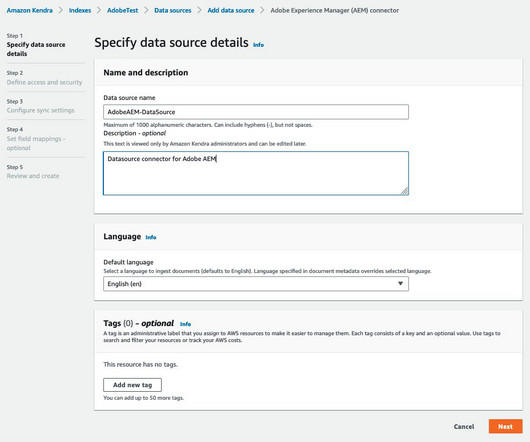Click the 'This resource has no tags.' text
Screen dimensions: 530x442
coord(140,364)
